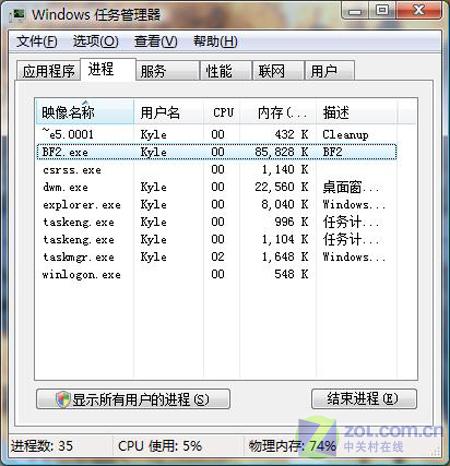Click the 结束进程(E) button
The height and width of the screenshot is (466, 450).
[x=364, y=399]
